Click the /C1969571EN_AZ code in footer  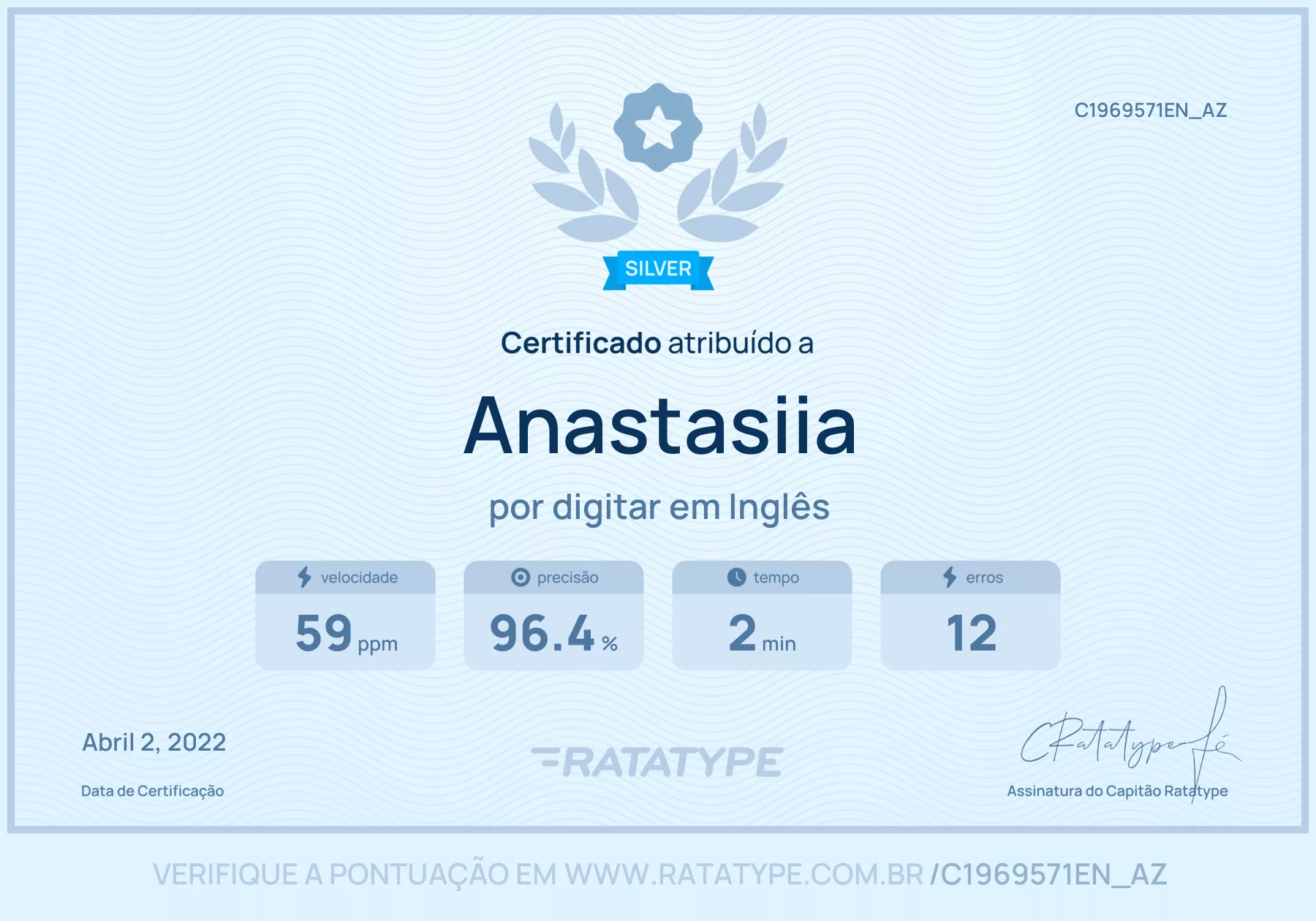1048,875
